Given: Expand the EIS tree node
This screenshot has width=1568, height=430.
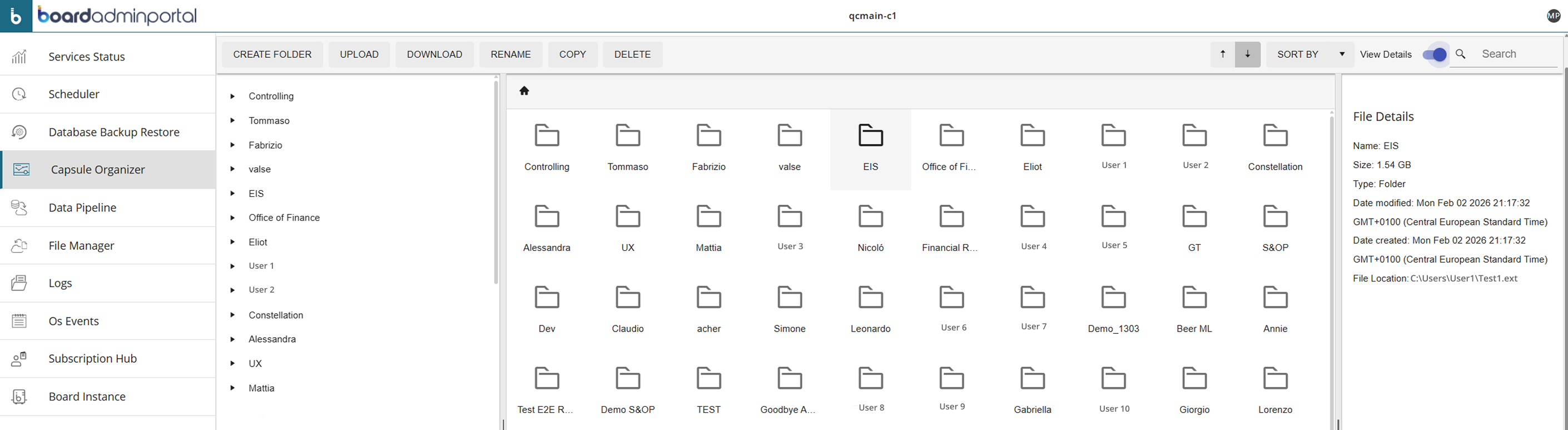Looking at the screenshot, I should tap(232, 194).
